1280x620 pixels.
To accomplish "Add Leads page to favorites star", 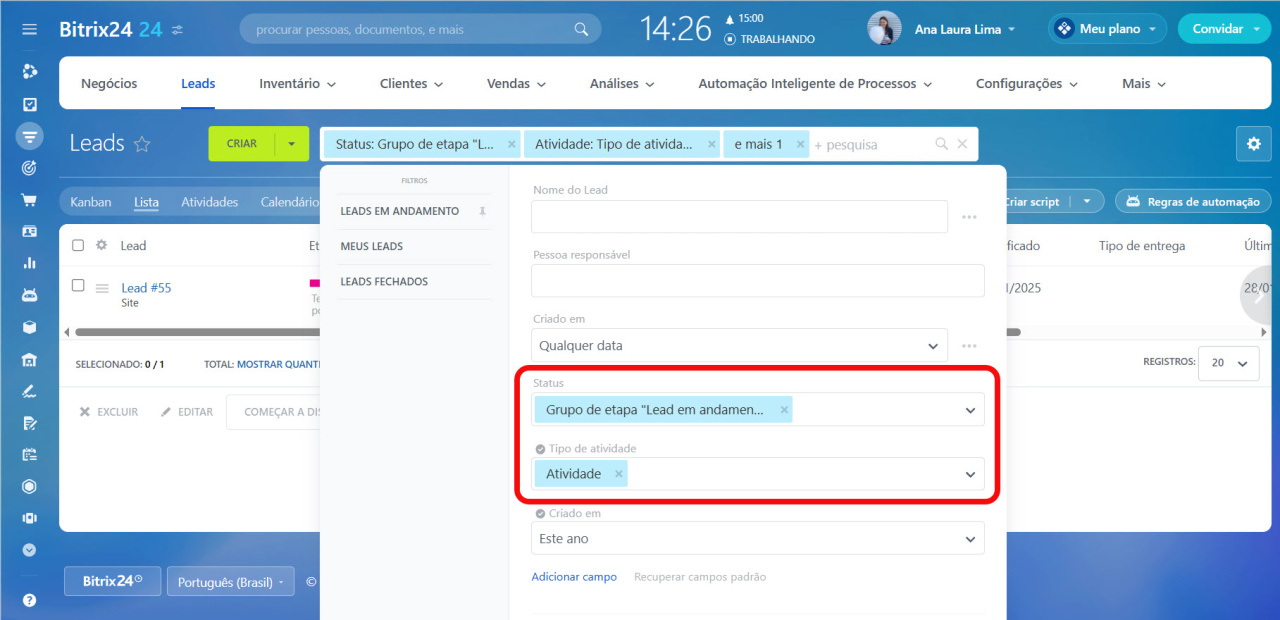I will [x=142, y=144].
